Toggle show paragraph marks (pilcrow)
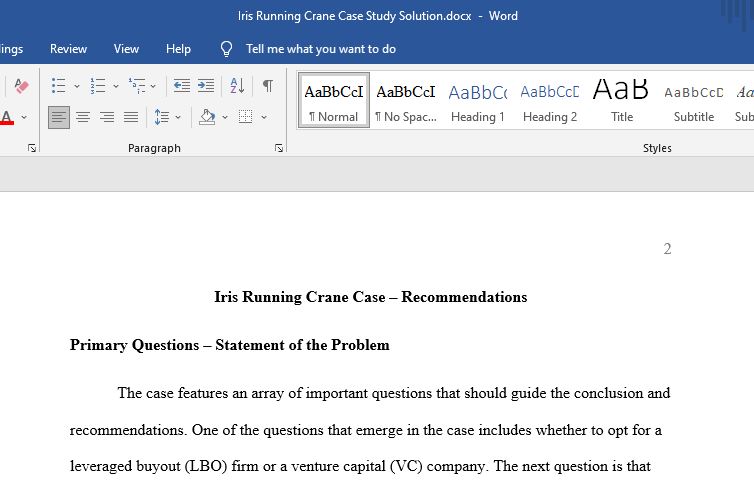This screenshot has width=754, height=484. click(268, 86)
